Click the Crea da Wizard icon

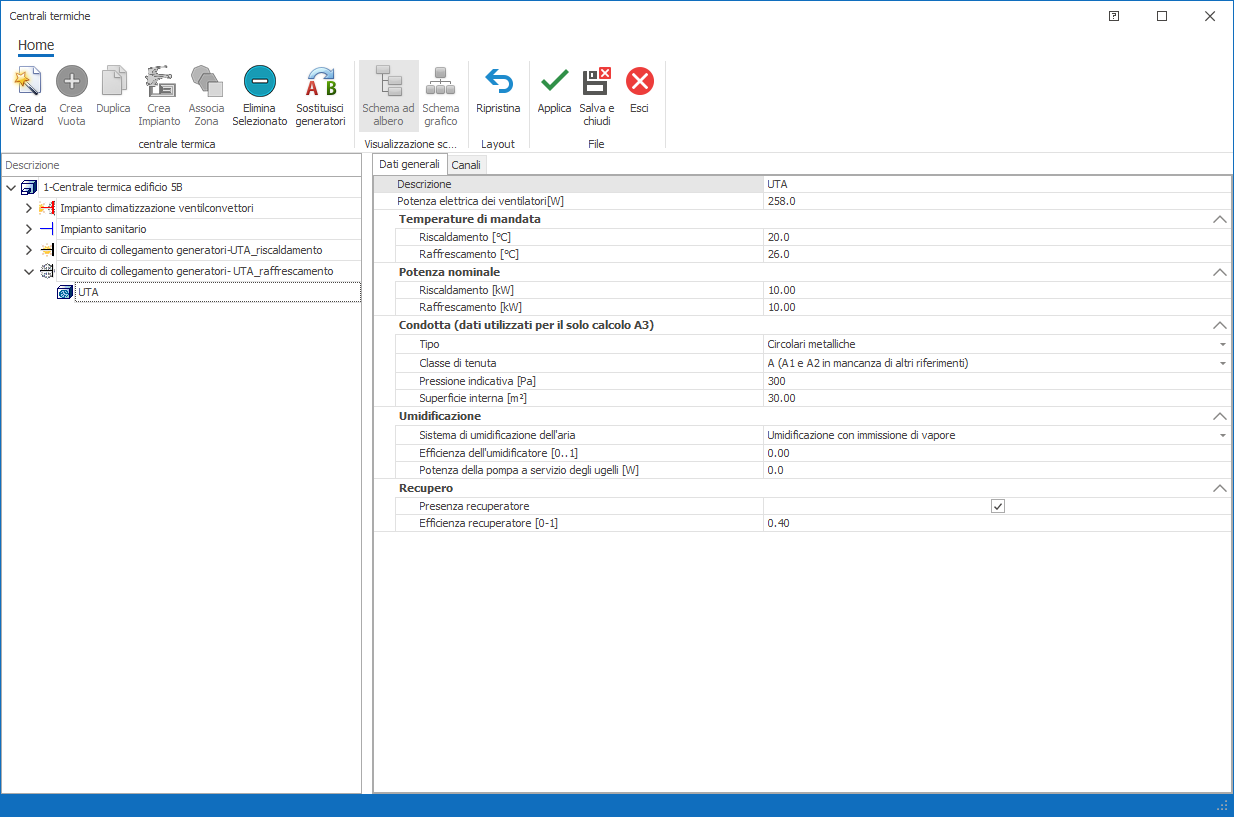point(27,81)
